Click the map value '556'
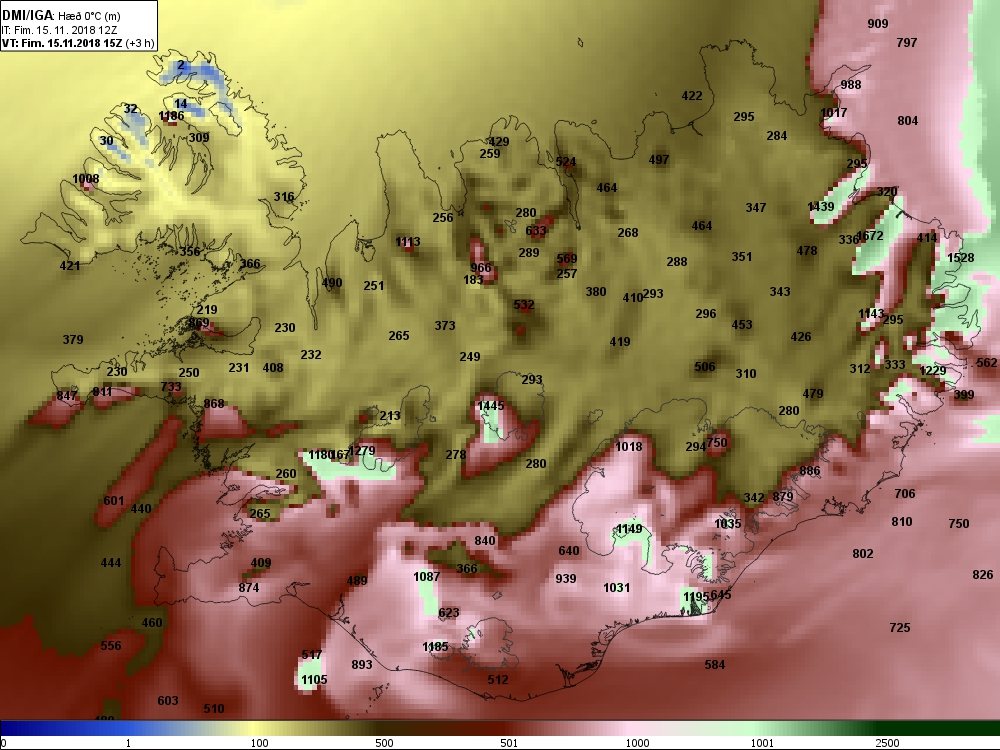 (x=110, y=646)
